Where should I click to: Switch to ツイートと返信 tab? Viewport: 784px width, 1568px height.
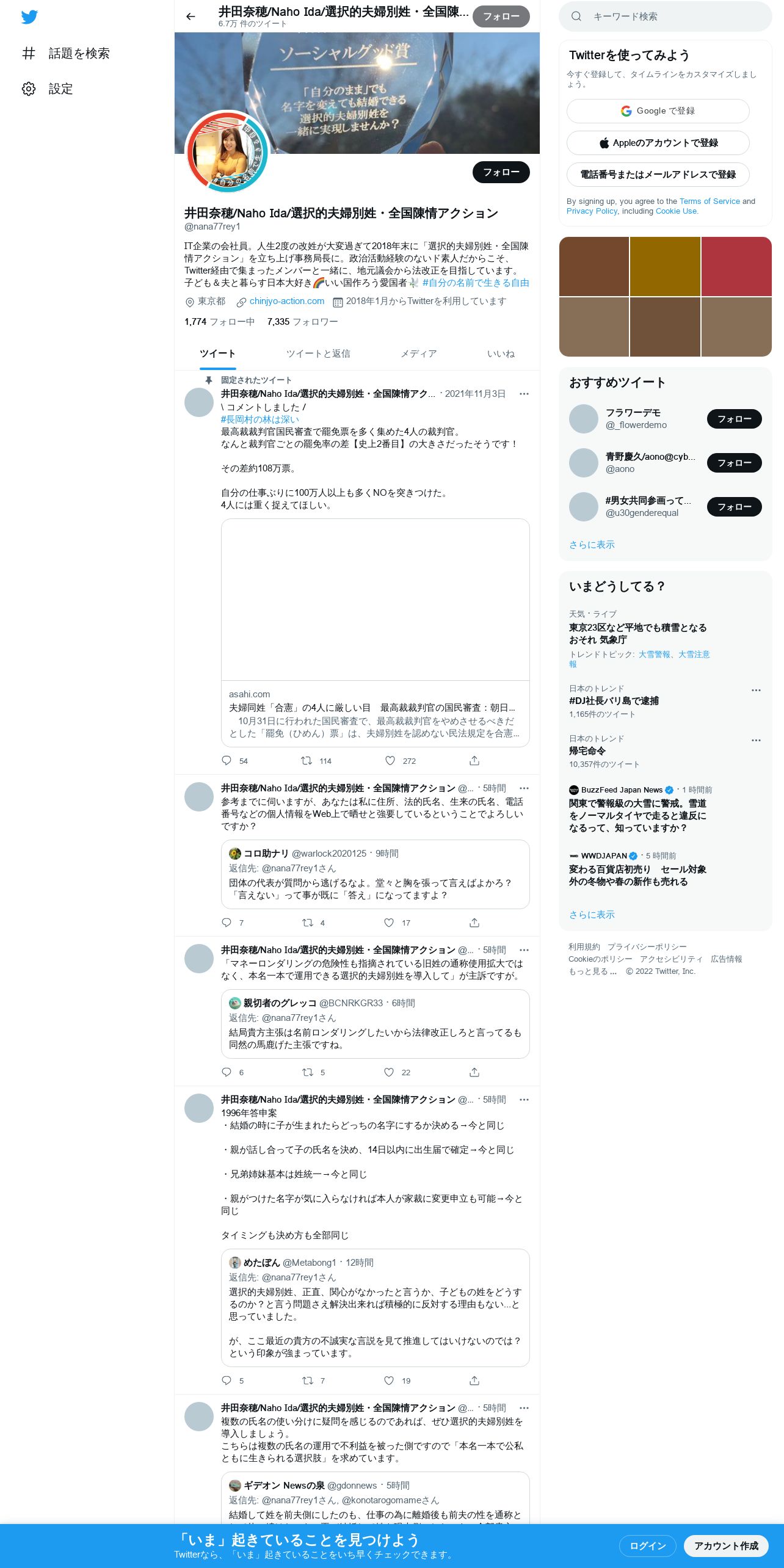pos(318,354)
